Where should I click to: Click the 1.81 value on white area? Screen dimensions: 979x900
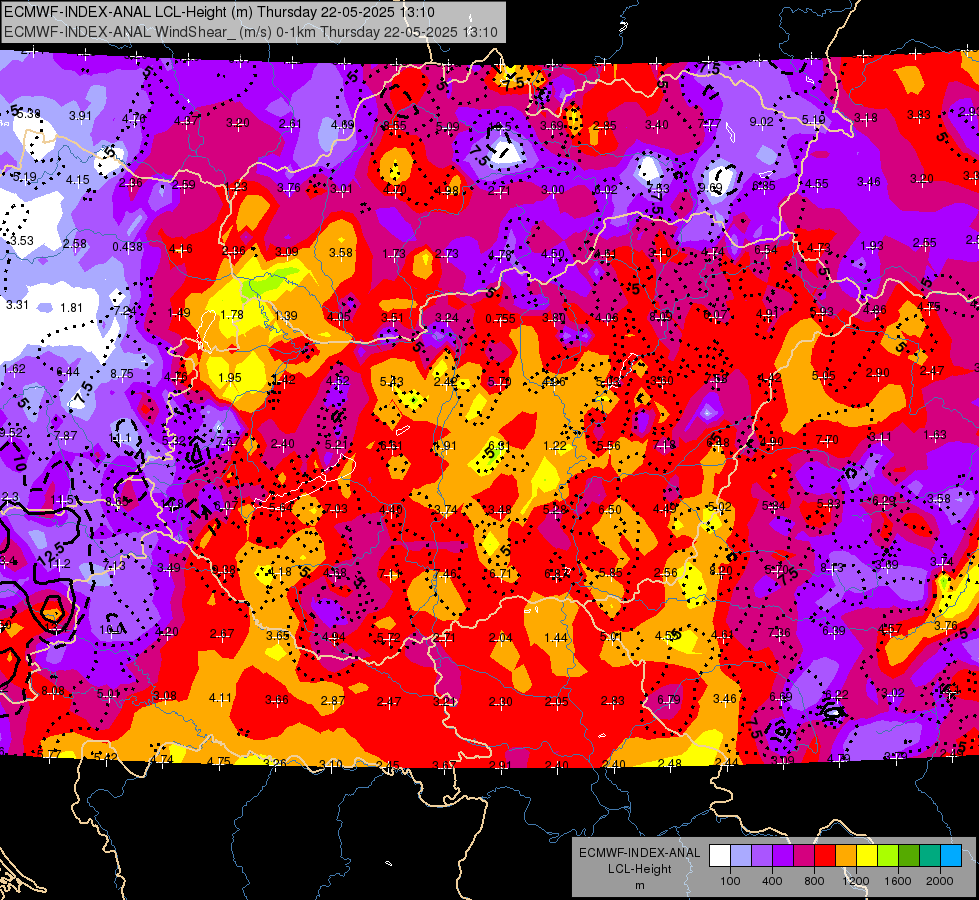(71, 308)
